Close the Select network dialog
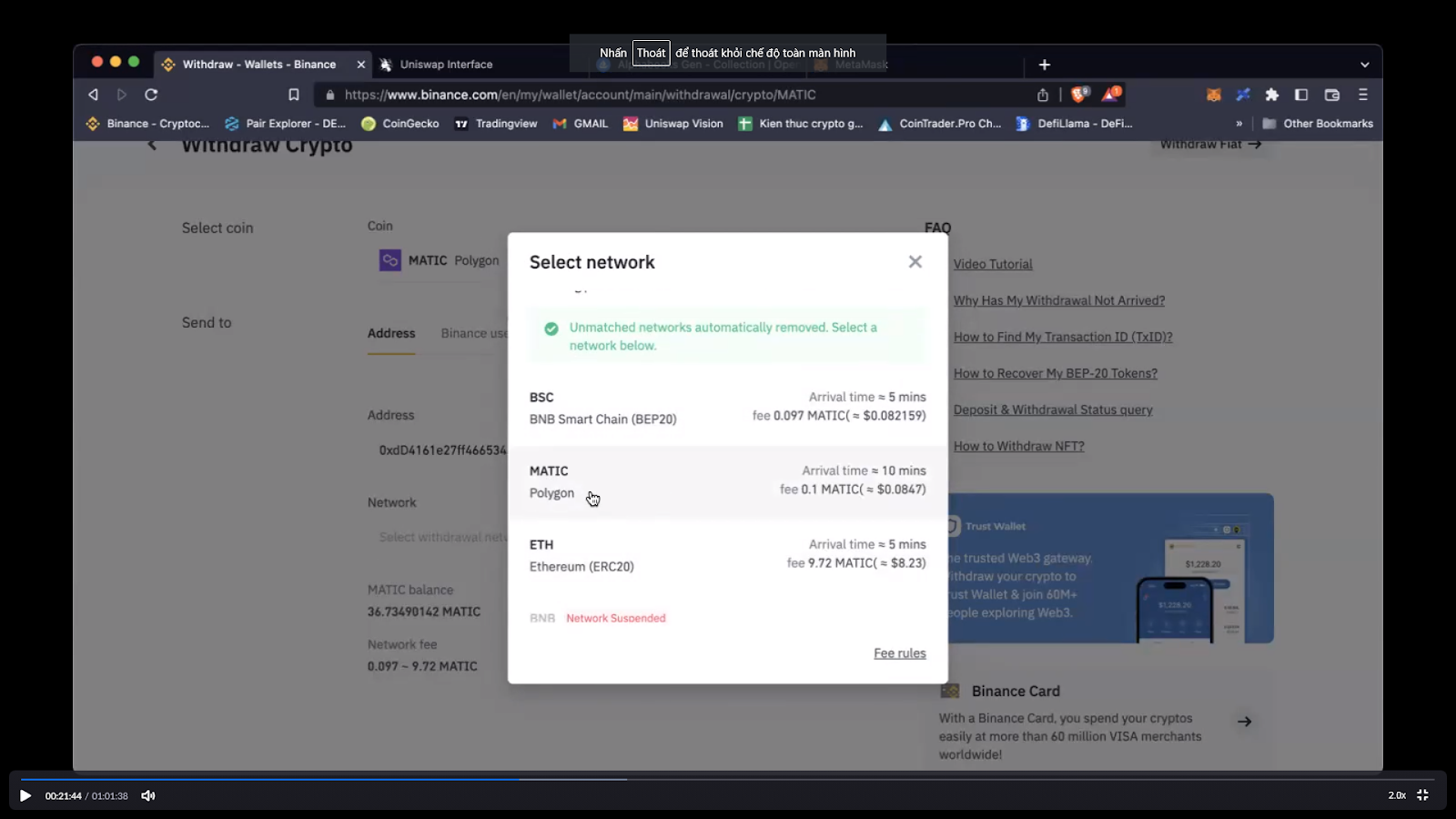The width and height of the screenshot is (1456, 819). [915, 262]
